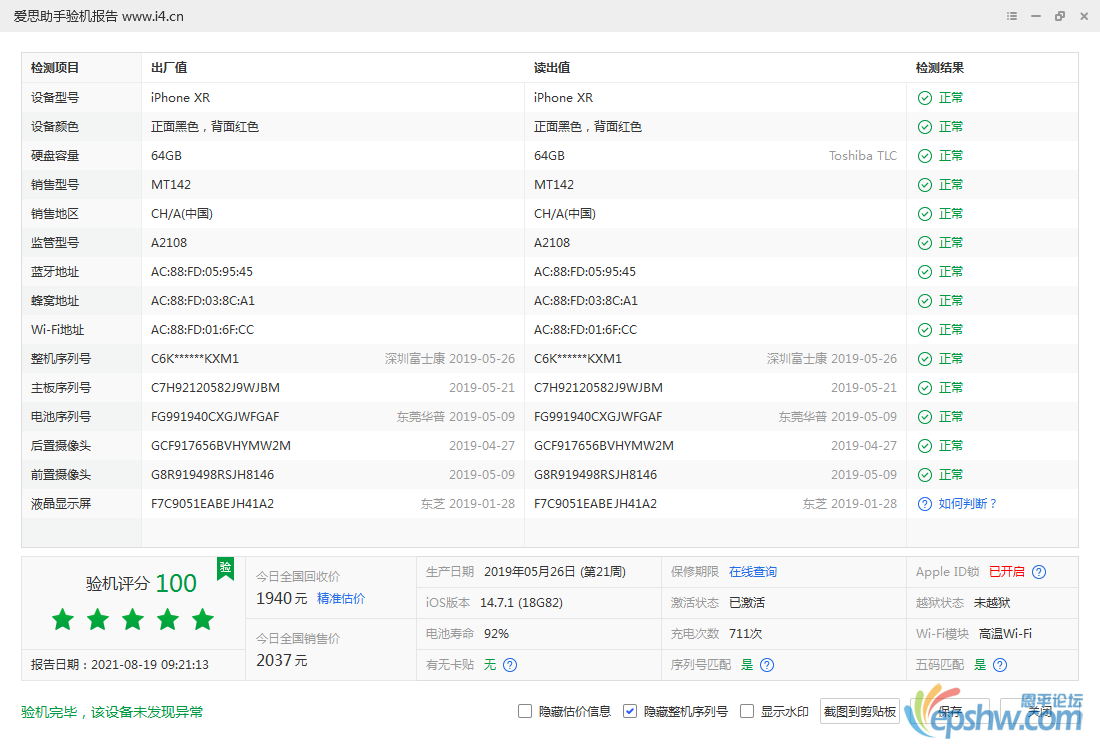
Task: Open the list menu icon in title bar
Action: 1012,16
